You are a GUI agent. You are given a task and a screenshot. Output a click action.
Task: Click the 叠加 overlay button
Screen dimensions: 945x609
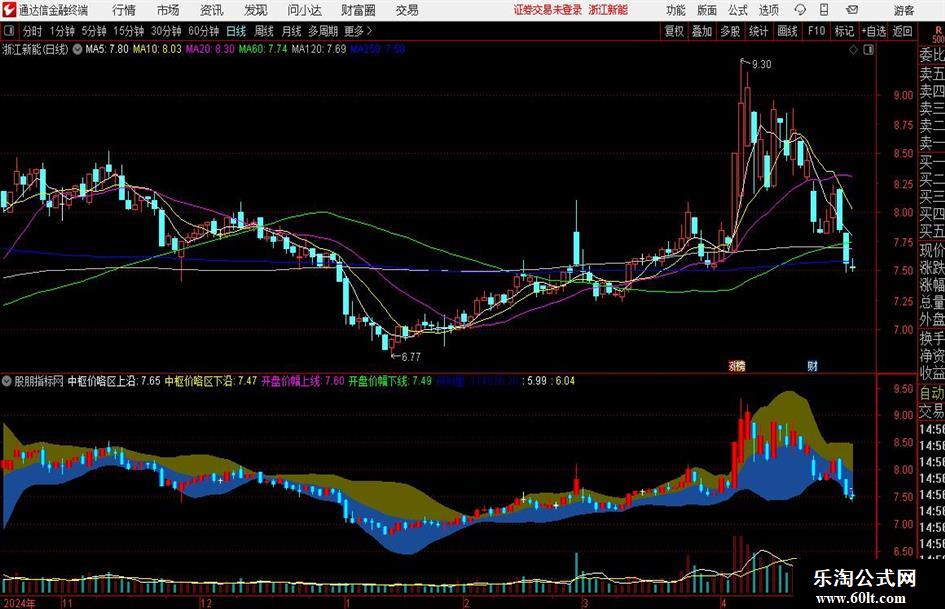point(702,31)
